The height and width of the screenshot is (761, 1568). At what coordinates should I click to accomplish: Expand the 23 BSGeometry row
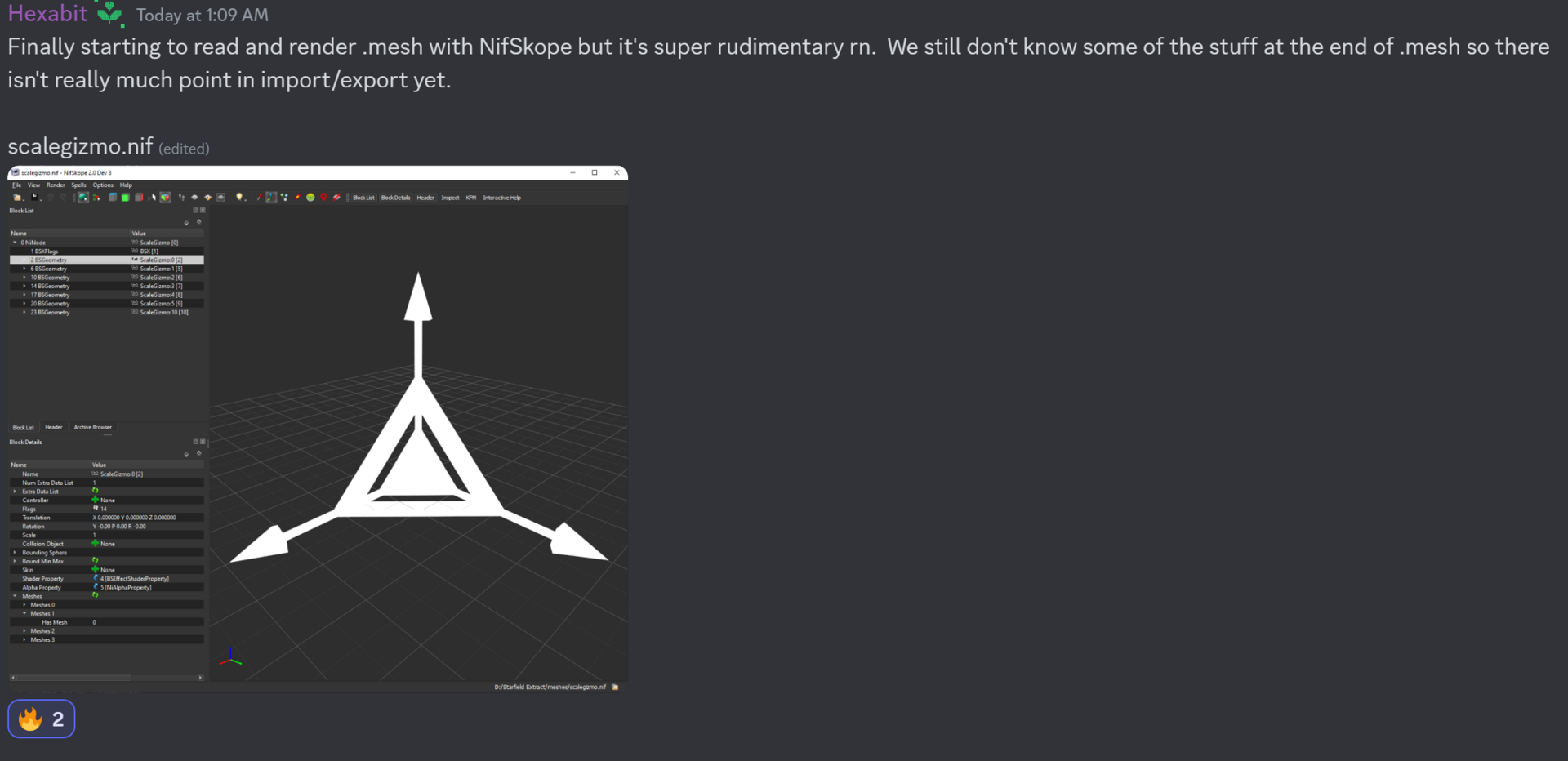[24, 312]
